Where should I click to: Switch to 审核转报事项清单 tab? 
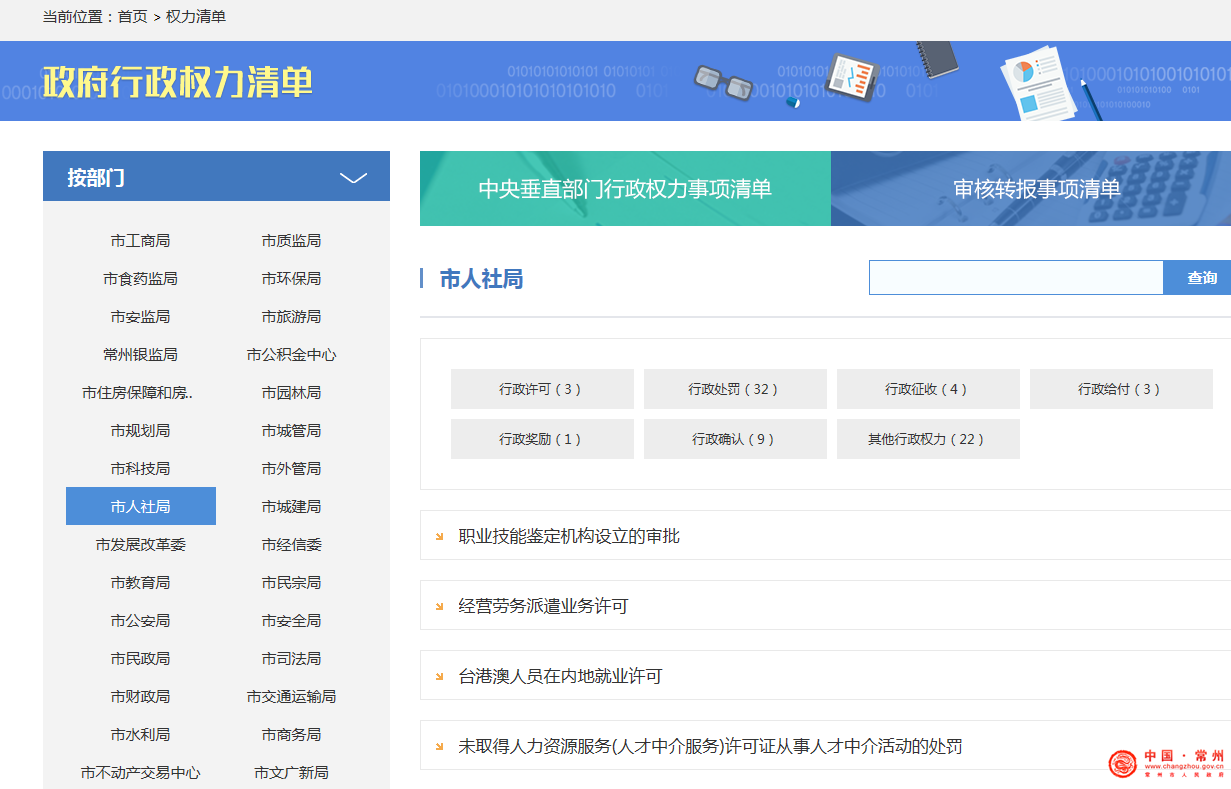coord(1036,189)
